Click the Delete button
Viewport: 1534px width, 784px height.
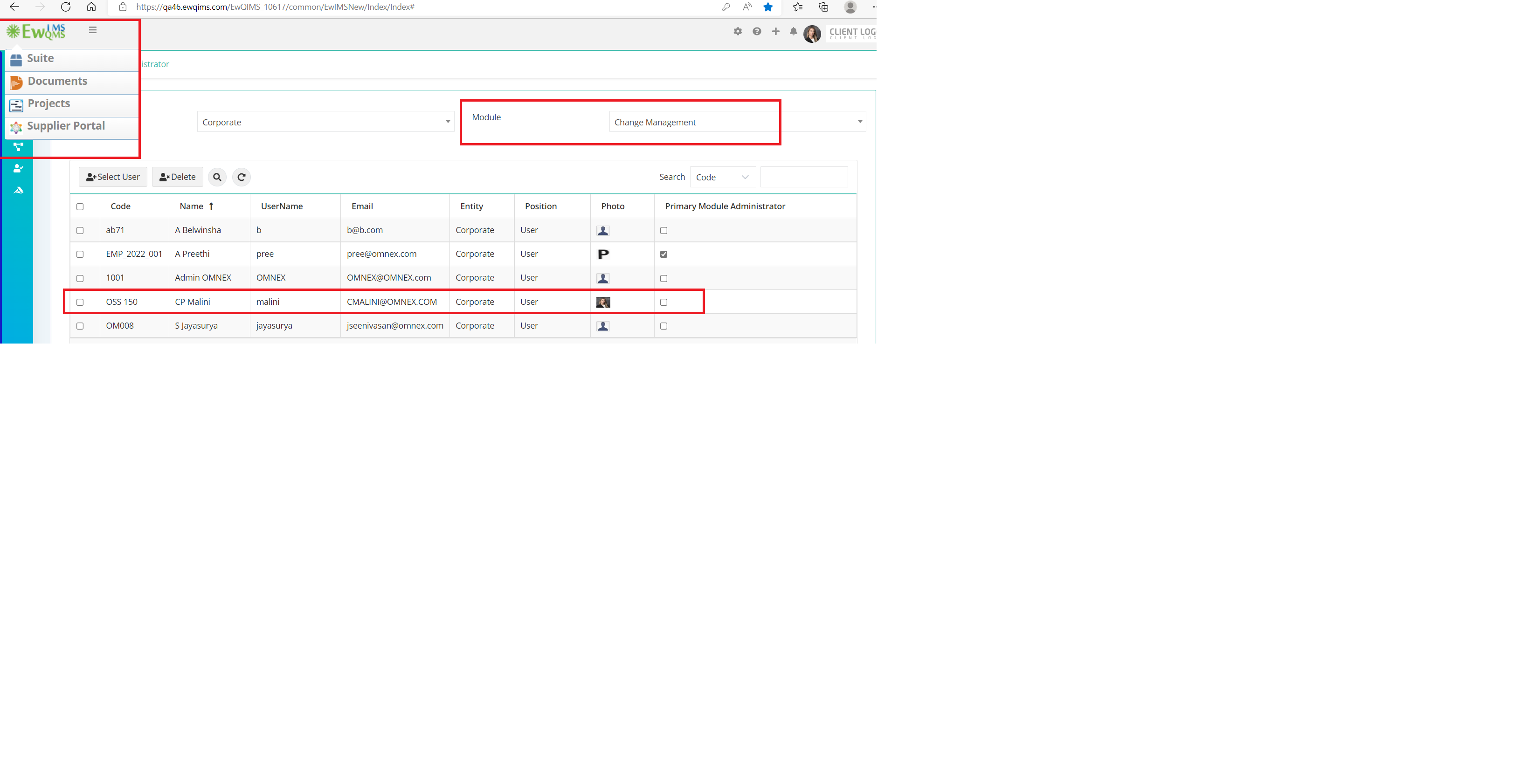point(178,177)
